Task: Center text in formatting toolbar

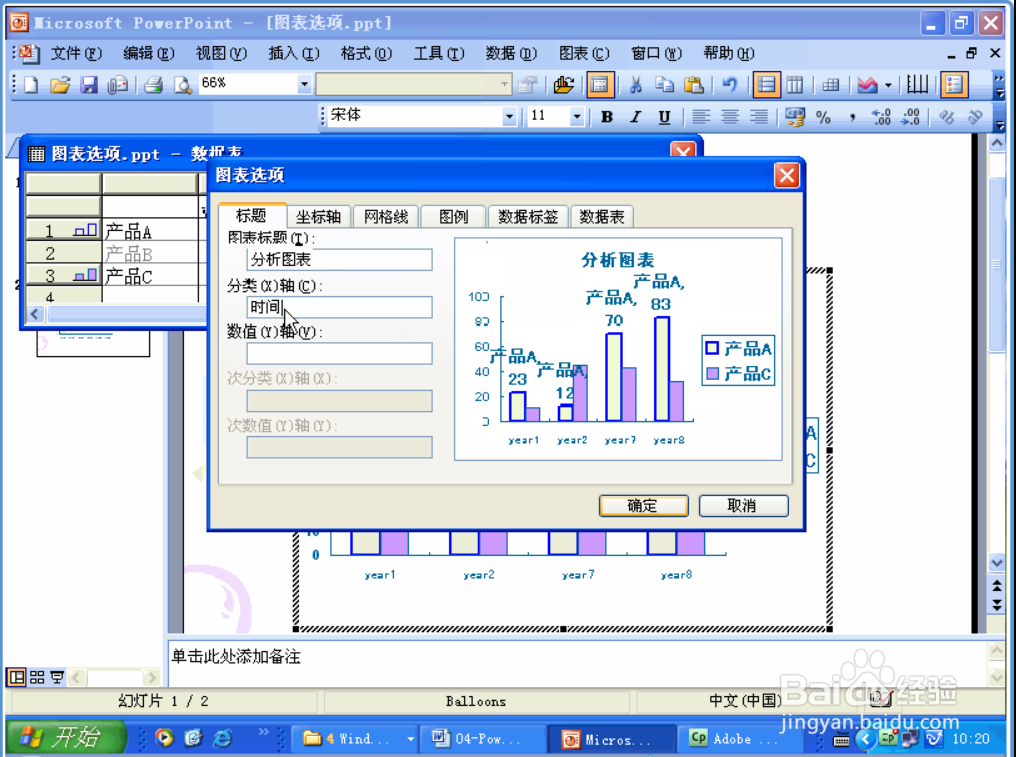Action: pos(730,117)
